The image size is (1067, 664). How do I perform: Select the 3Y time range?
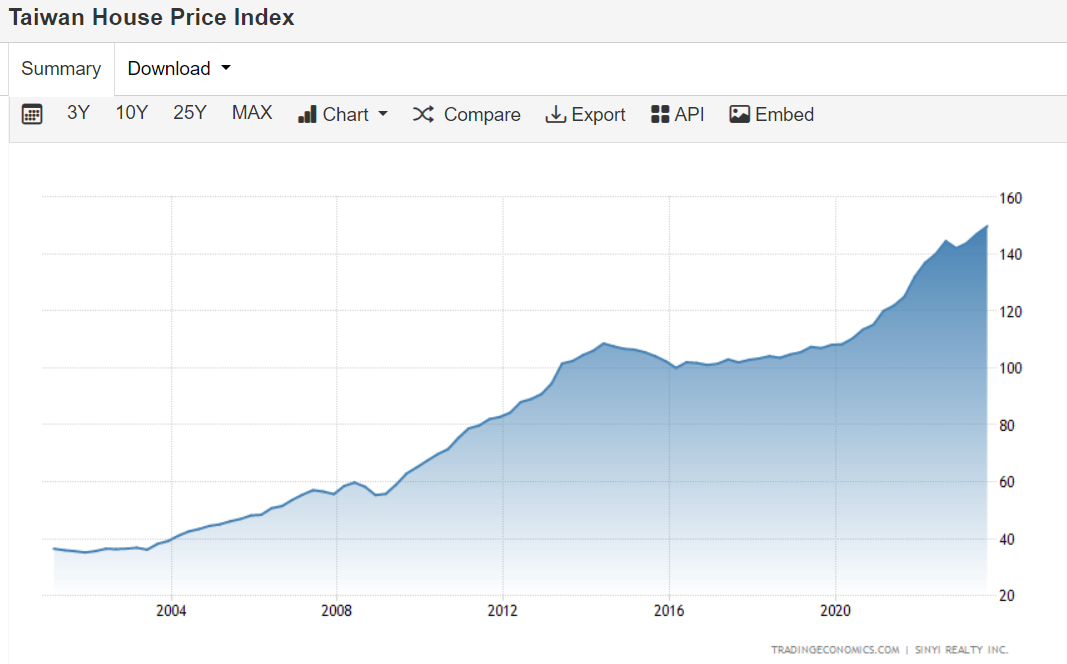[78, 113]
